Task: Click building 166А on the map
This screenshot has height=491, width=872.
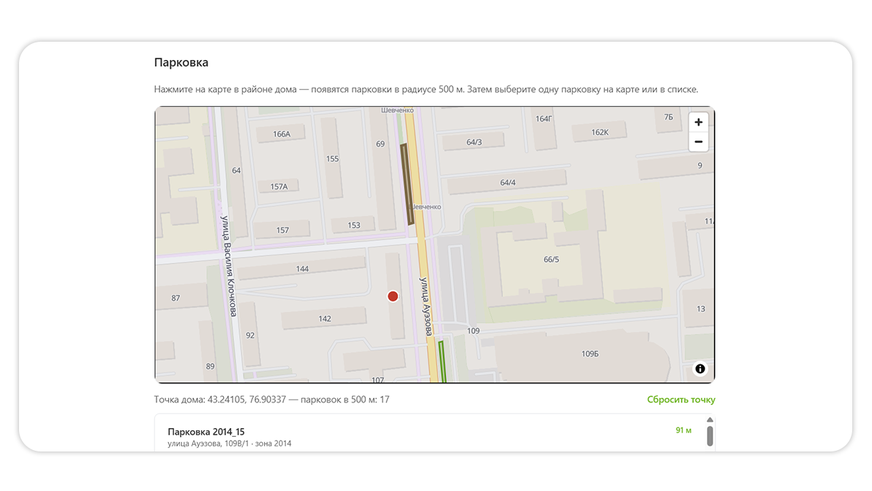Action: 281,133
